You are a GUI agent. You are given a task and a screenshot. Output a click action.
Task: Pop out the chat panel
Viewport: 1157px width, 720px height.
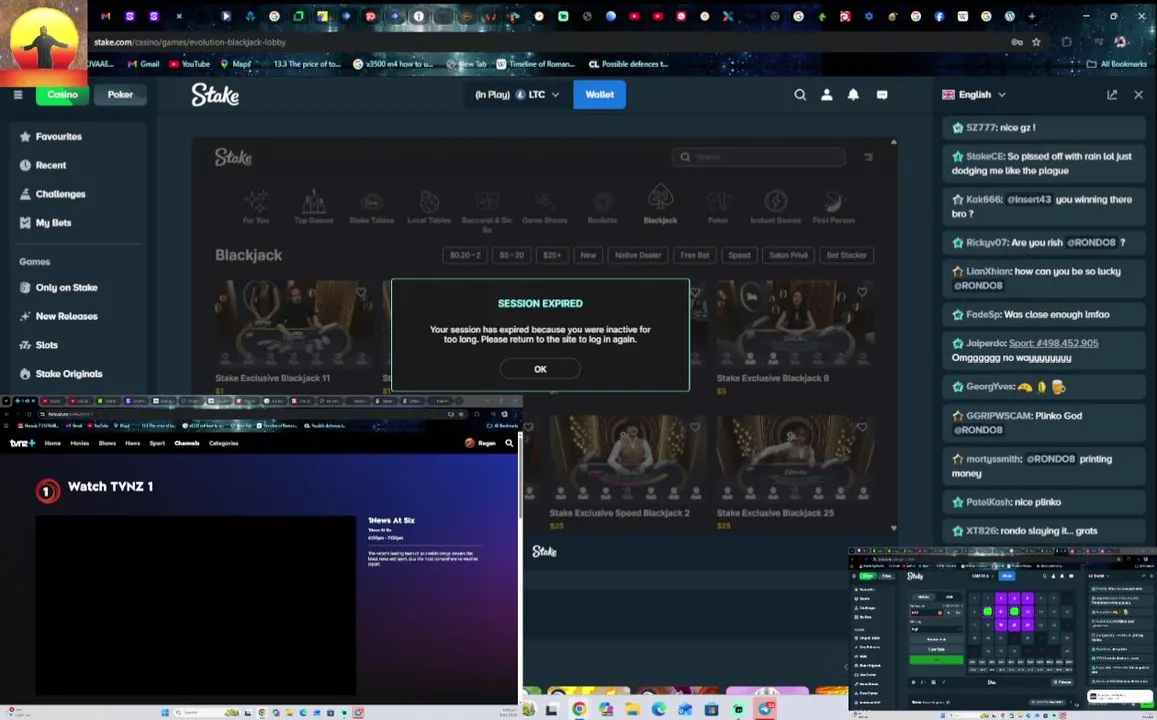[1112, 94]
